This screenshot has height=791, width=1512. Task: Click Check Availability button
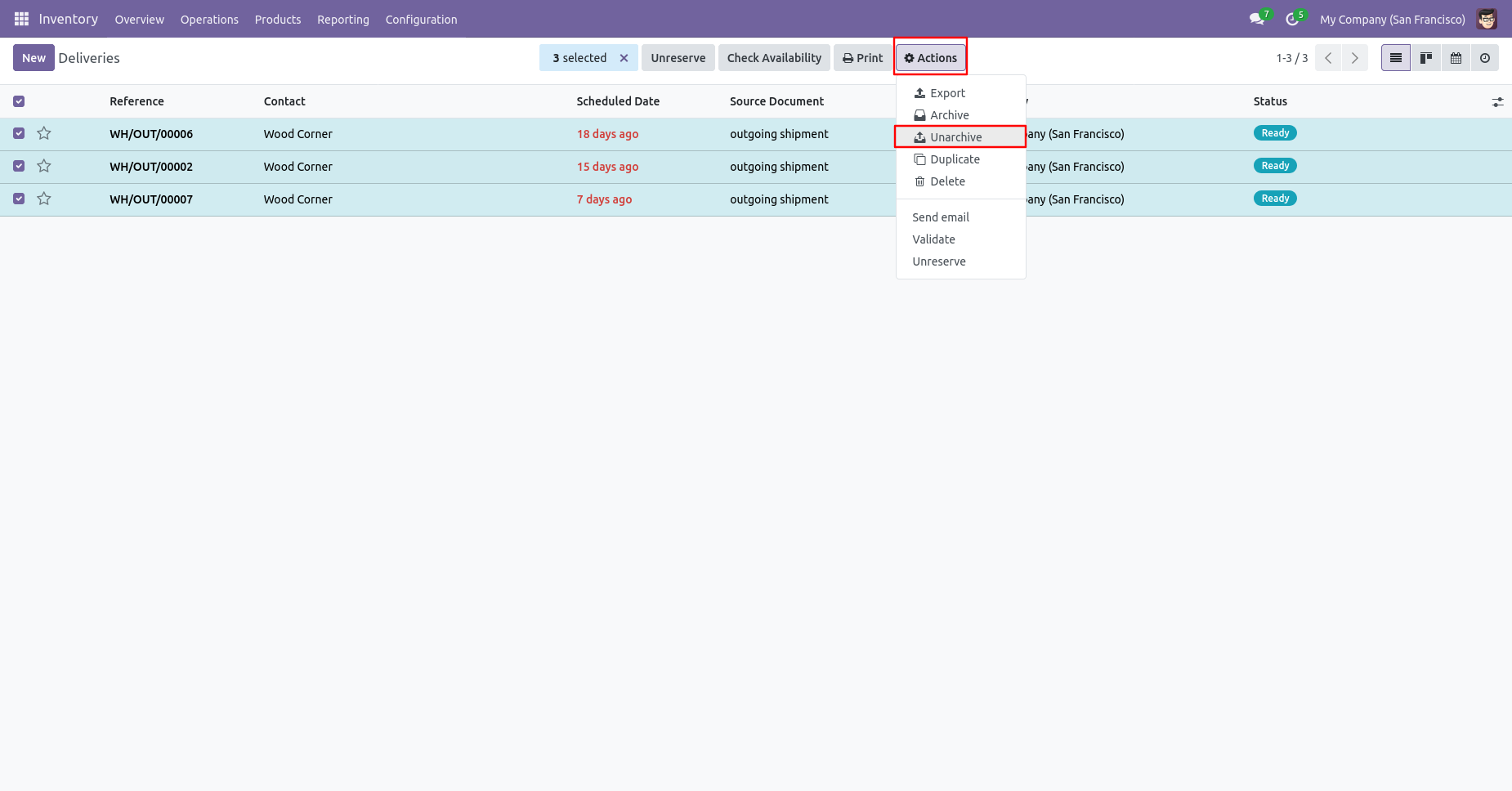pos(774,58)
